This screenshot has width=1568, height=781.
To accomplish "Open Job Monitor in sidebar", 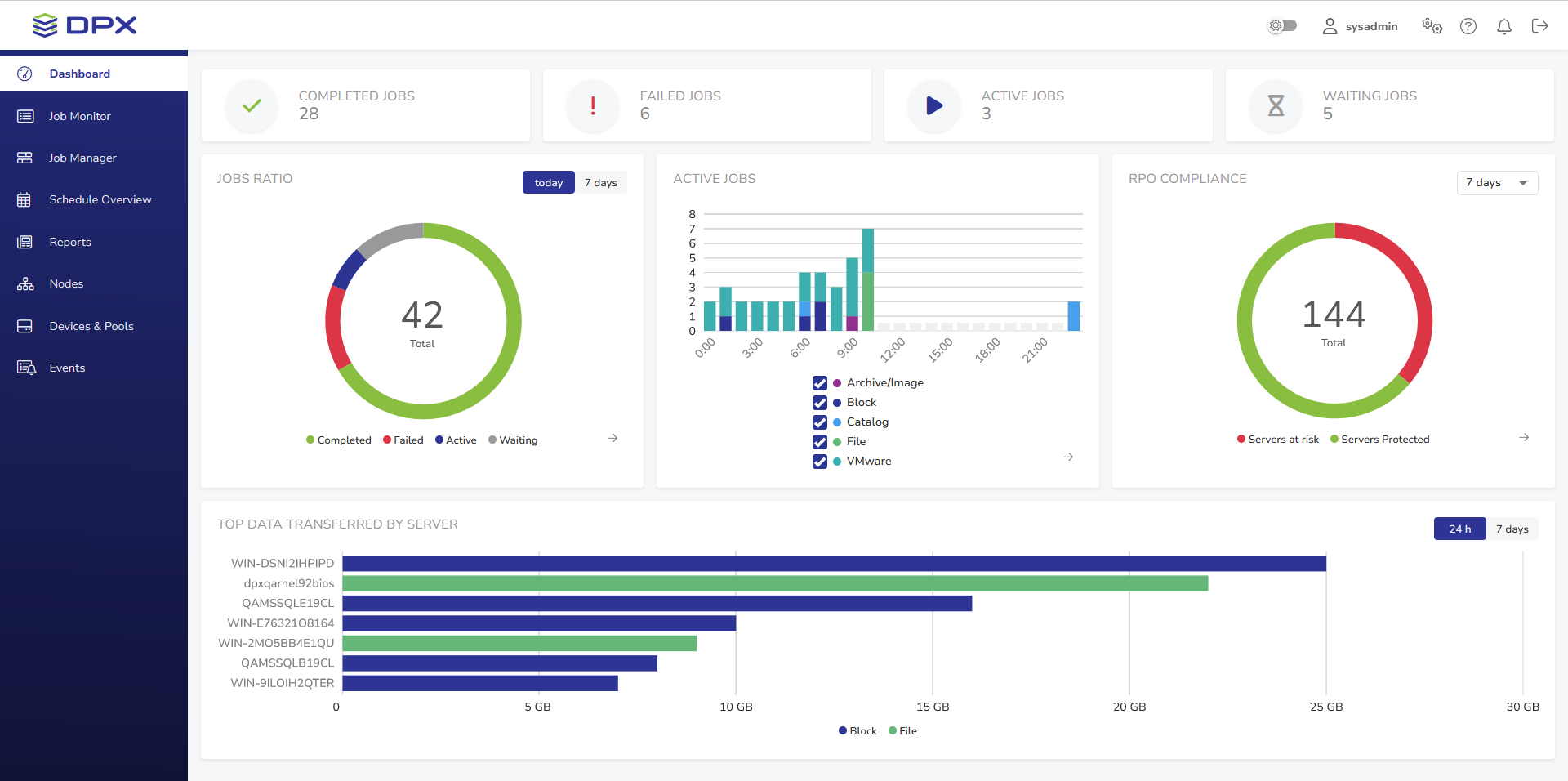I will tap(79, 116).
